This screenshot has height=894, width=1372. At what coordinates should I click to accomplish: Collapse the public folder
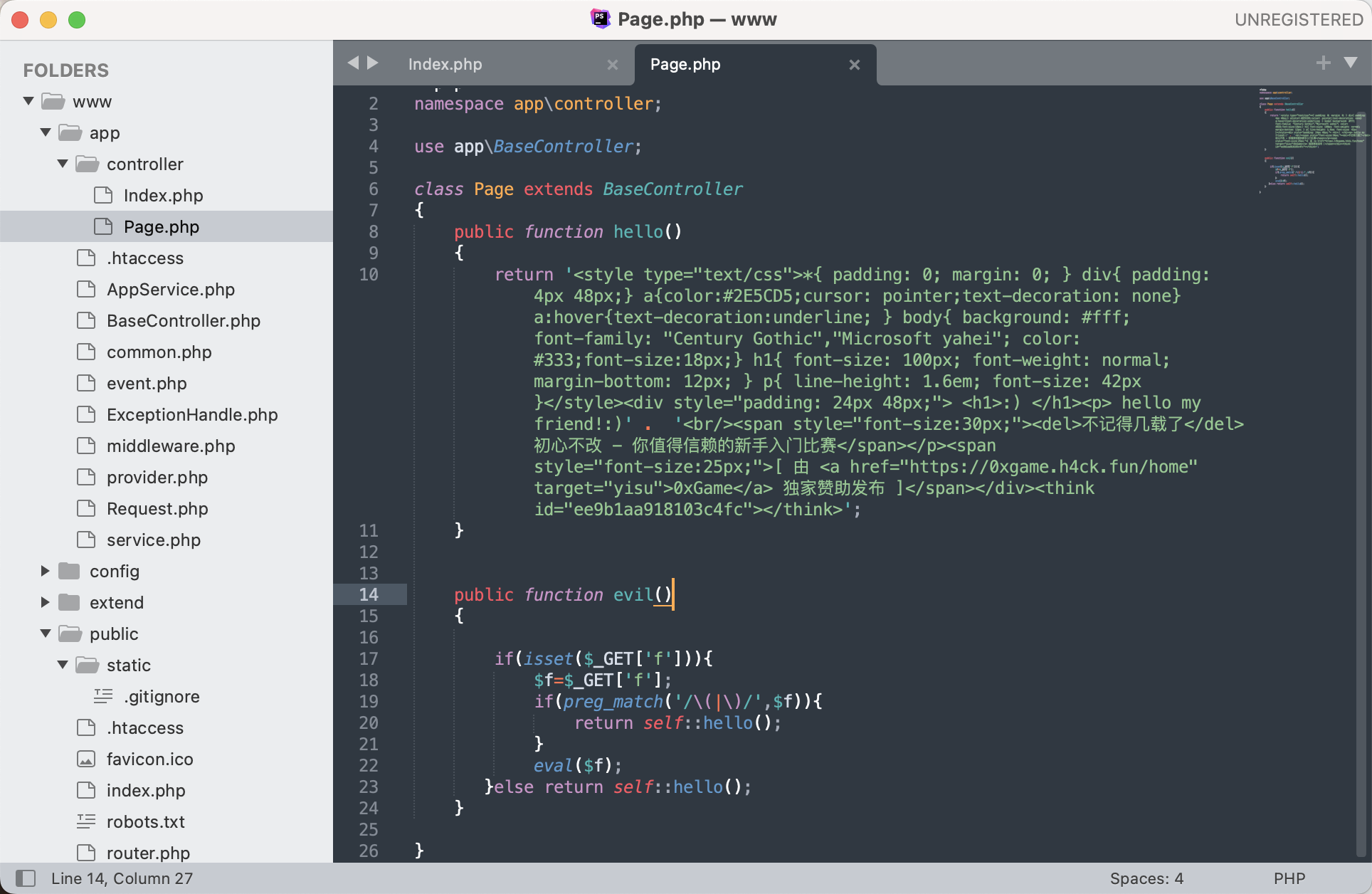click(46, 633)
